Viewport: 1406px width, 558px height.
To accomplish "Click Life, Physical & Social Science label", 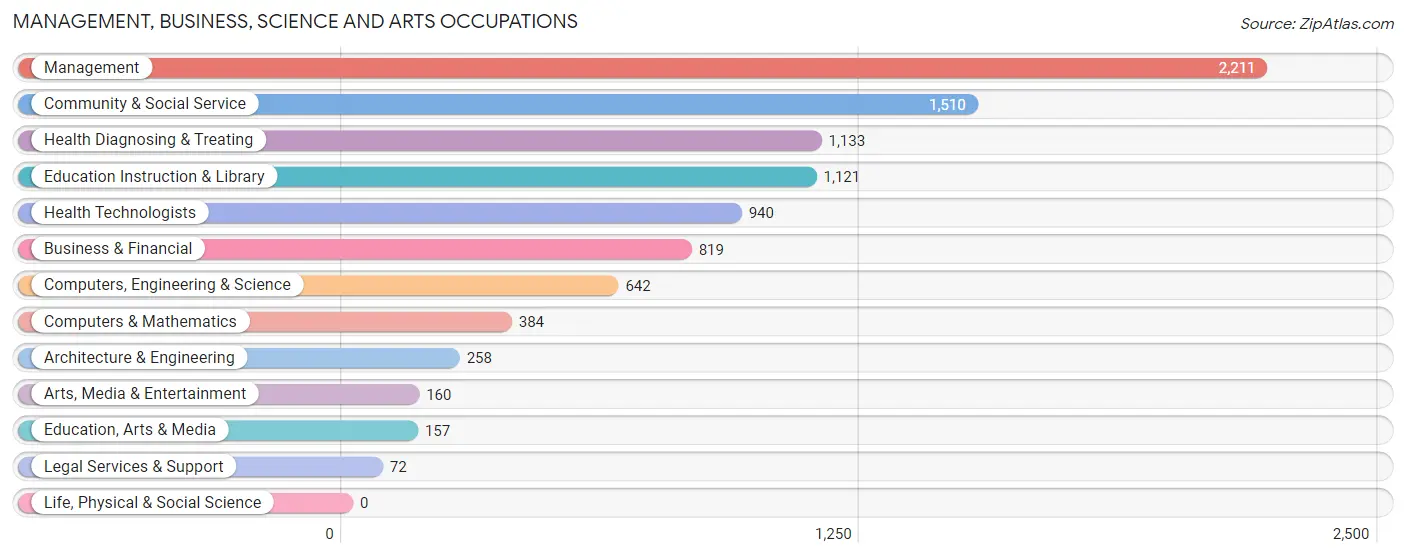I will pyautogui.click(x=152, y=503).
